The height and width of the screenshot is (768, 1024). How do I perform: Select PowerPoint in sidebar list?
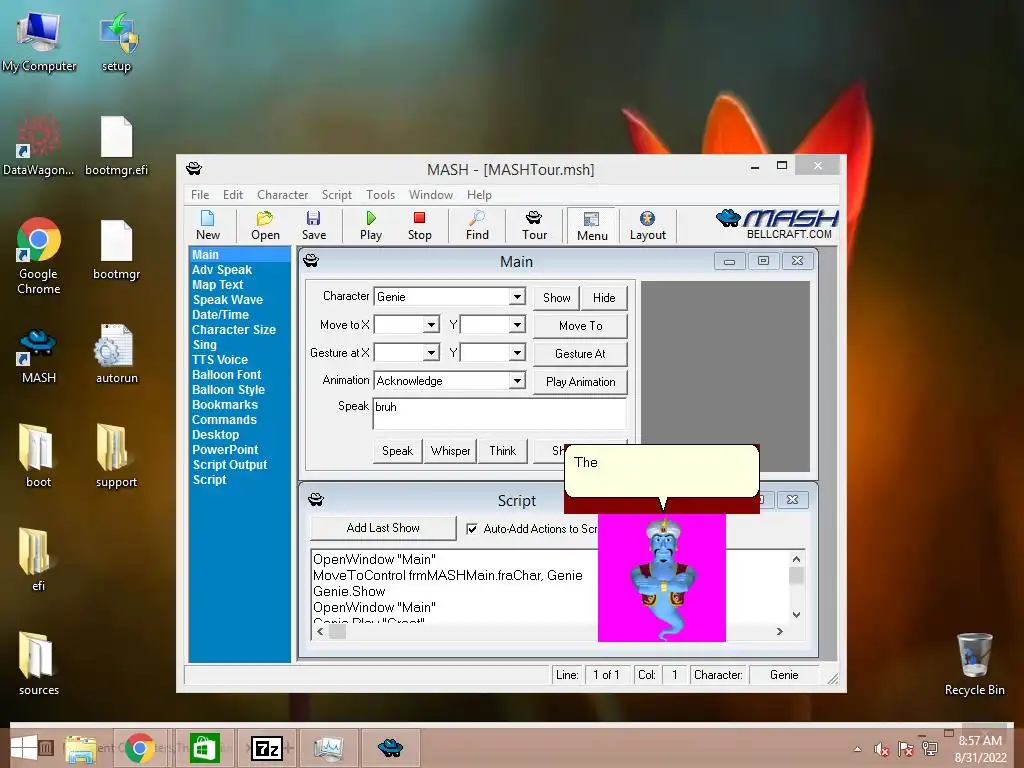pyautogui.click(x=225, y=450)
